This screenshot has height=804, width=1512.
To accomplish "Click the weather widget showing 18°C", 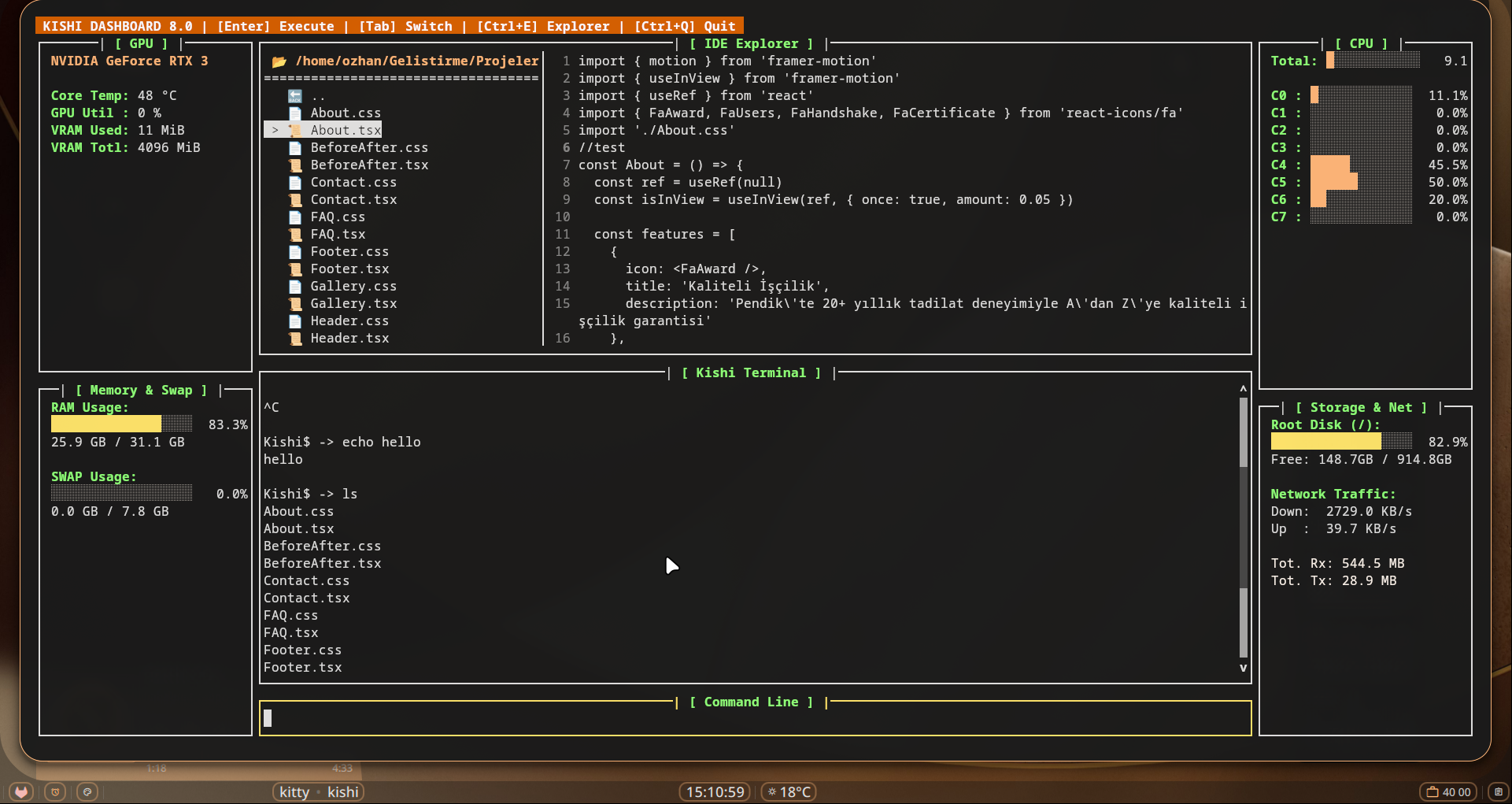I will pyautogui.click(x=789, y=791).
